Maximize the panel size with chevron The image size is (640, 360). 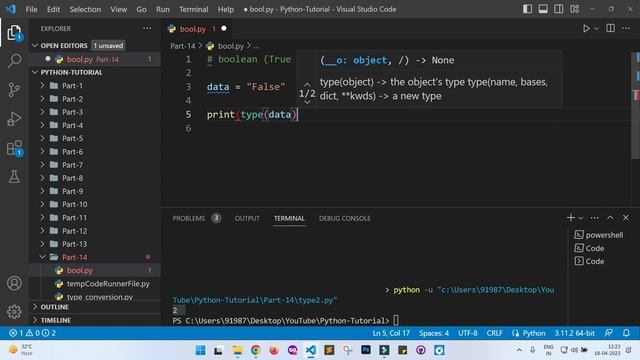click(x=610, y=218)
